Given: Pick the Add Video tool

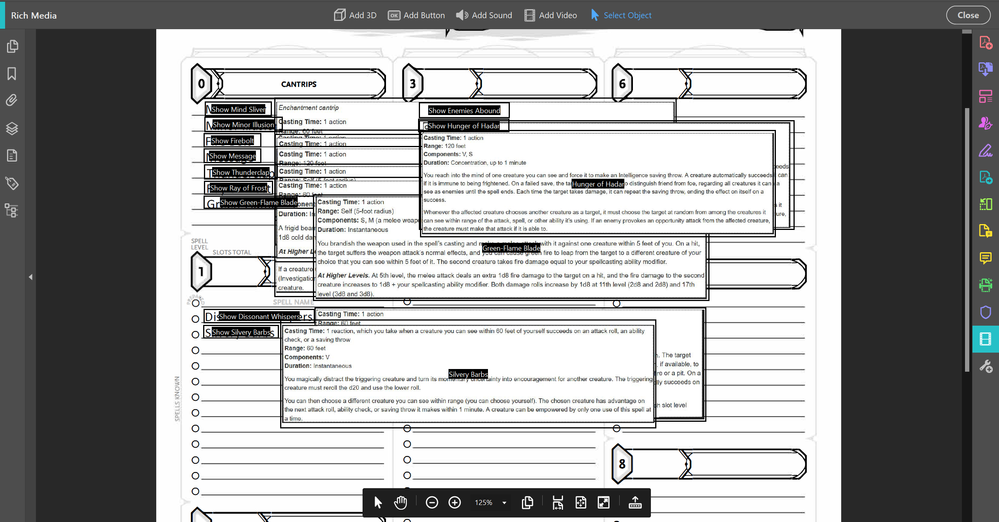Looking at the screenshot, I should [x=550, y=15].
